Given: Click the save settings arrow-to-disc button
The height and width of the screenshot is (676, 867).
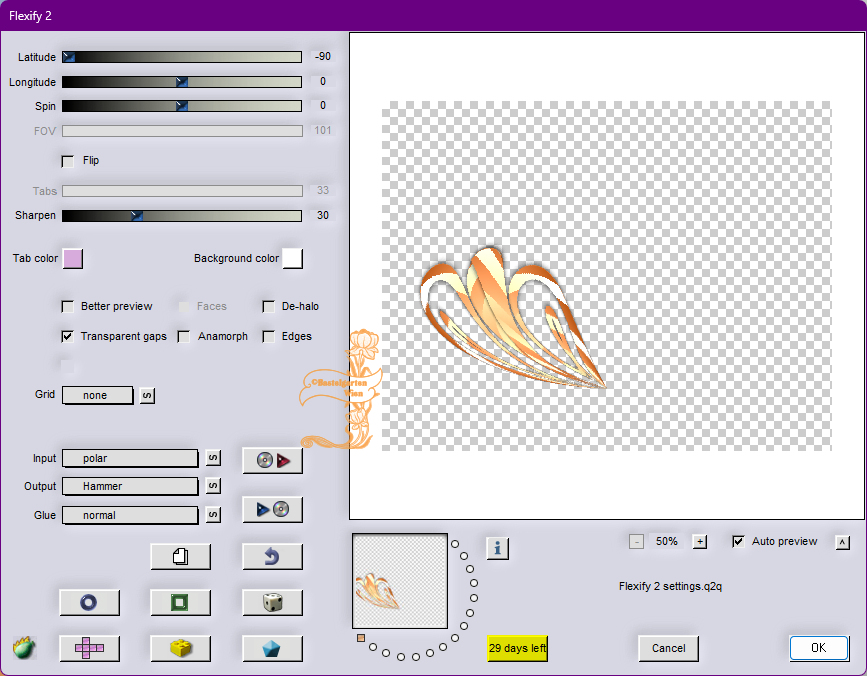Looking at the screenshot, I should click(273, 509).
